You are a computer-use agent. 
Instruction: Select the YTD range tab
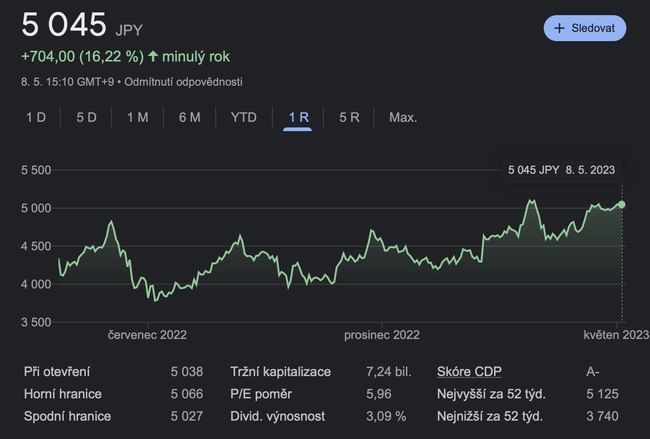coord(243,117)
